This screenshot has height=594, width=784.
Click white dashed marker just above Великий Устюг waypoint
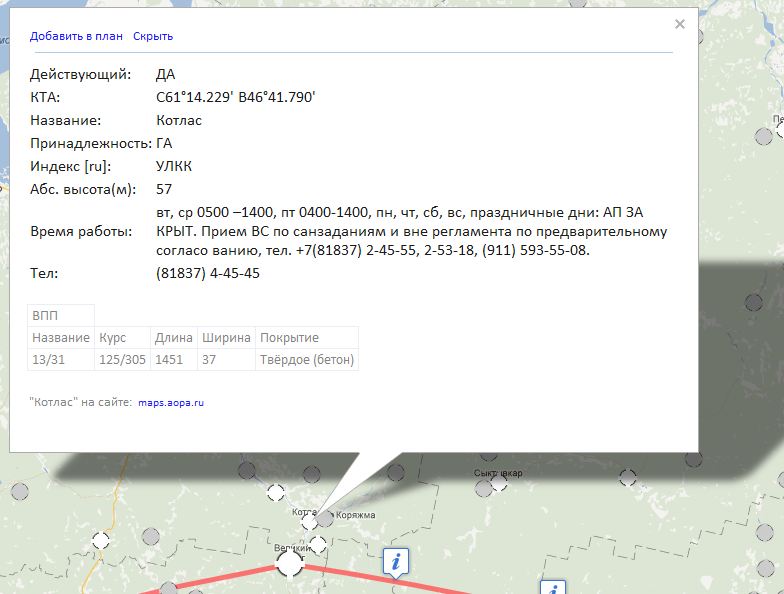pos(318,544)
